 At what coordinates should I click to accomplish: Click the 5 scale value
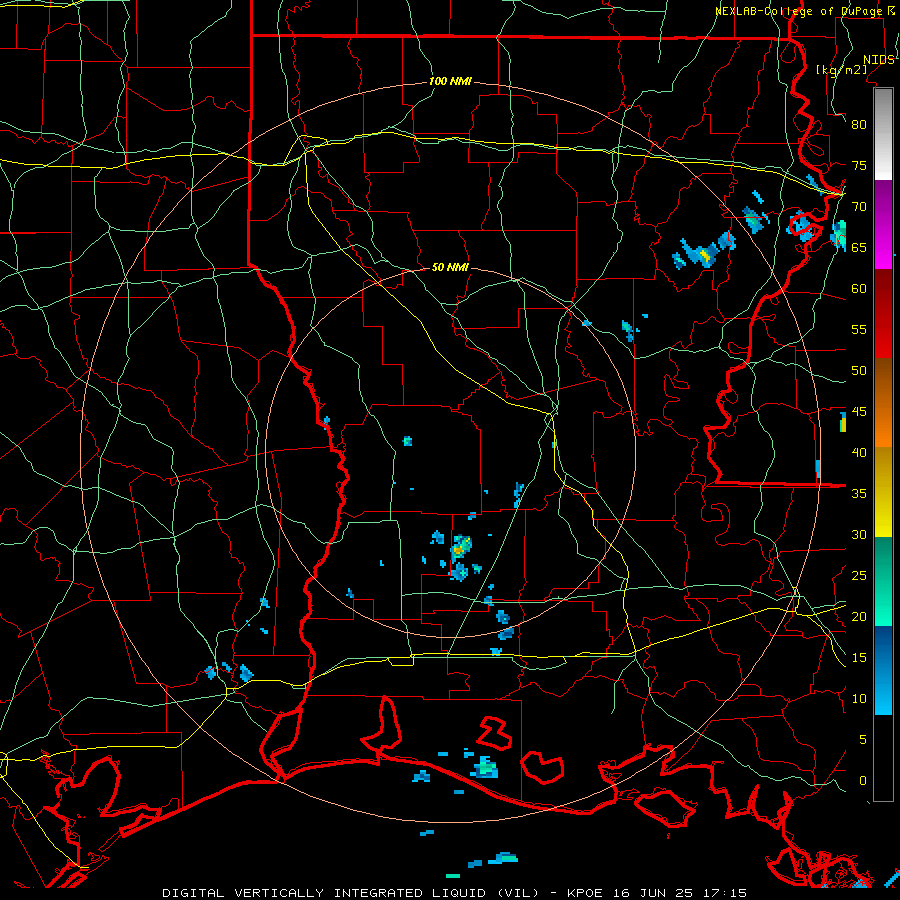pos(863,740)
